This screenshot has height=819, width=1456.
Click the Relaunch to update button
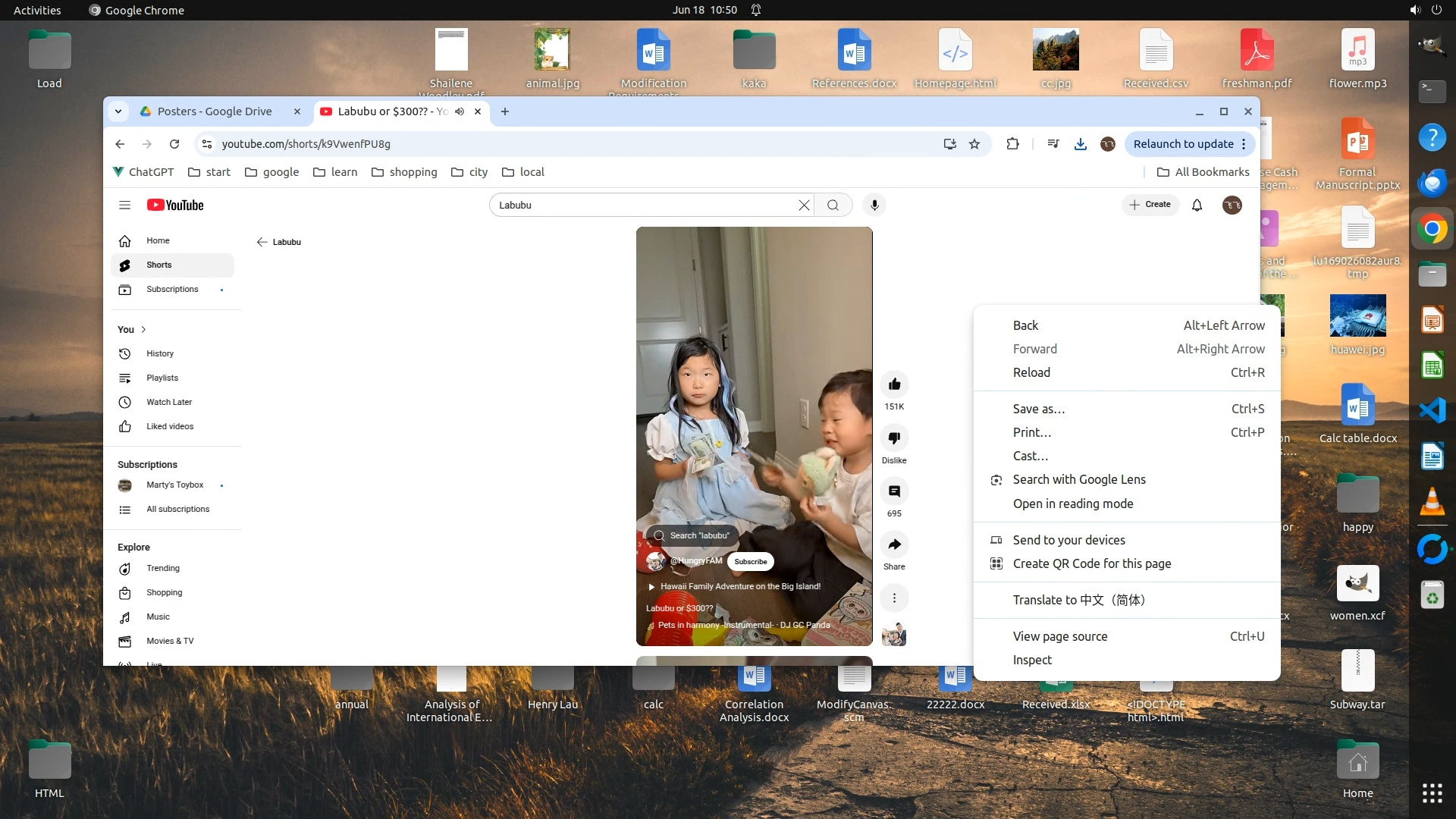1183,144
